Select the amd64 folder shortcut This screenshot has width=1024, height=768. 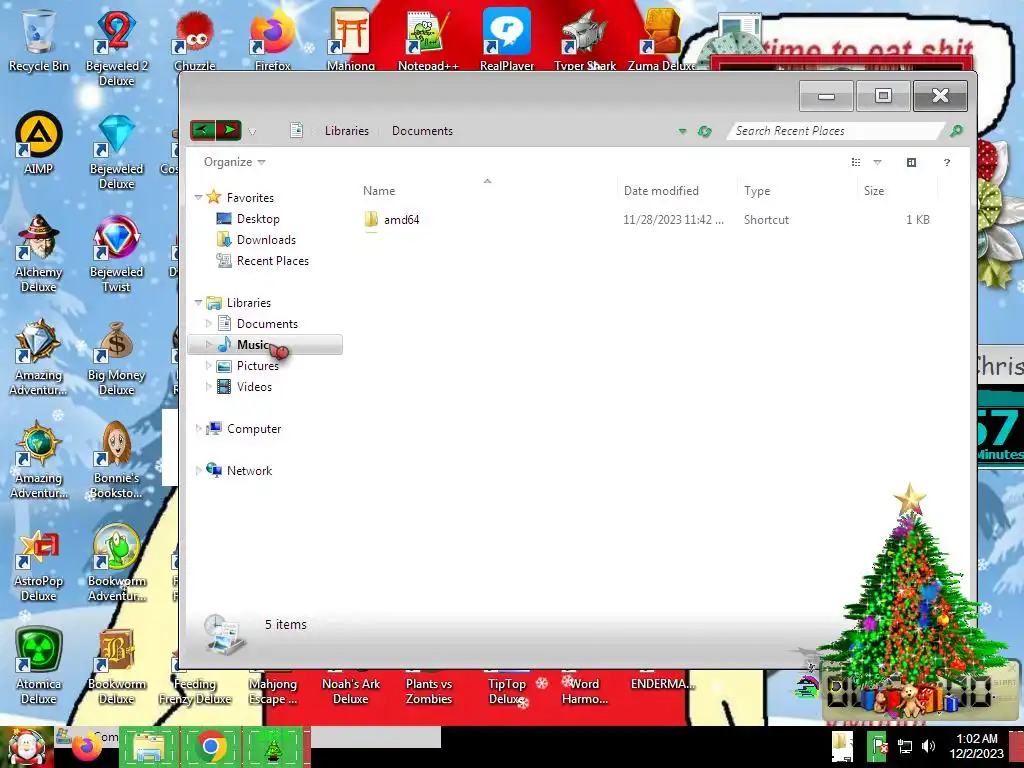point(392,219)
